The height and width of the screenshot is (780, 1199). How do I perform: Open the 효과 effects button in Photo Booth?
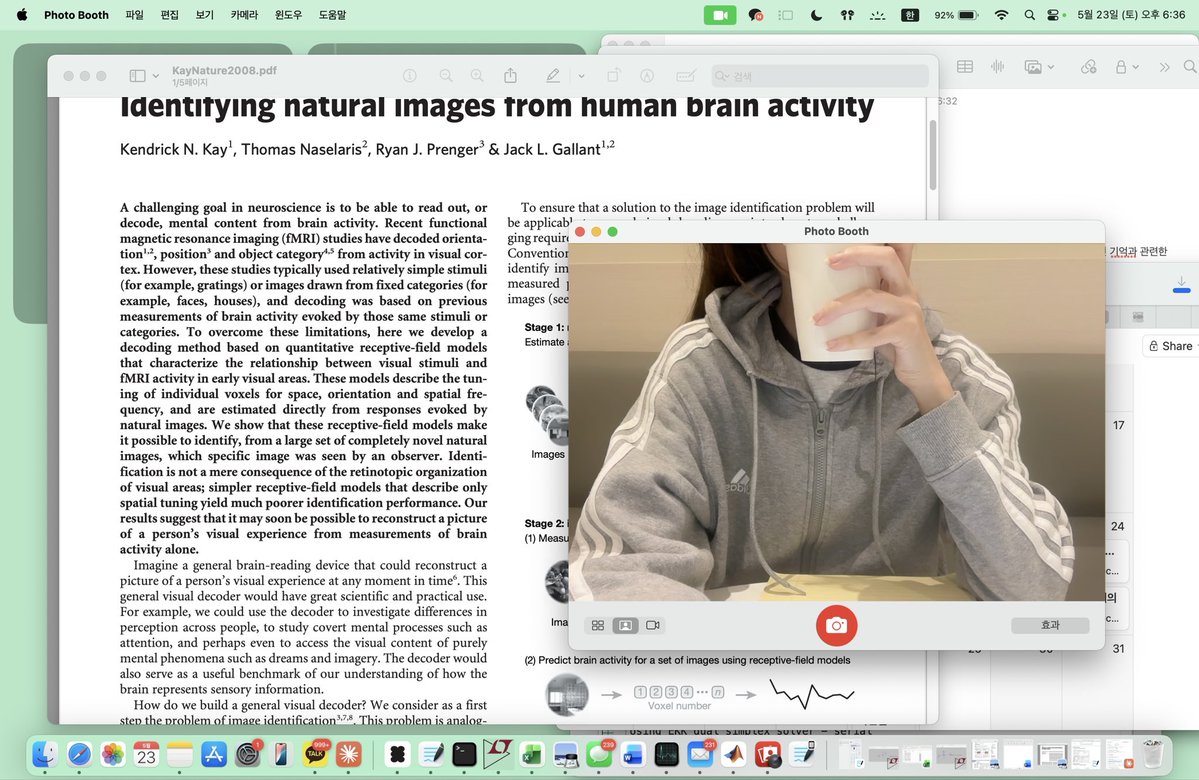[1050, 626]
